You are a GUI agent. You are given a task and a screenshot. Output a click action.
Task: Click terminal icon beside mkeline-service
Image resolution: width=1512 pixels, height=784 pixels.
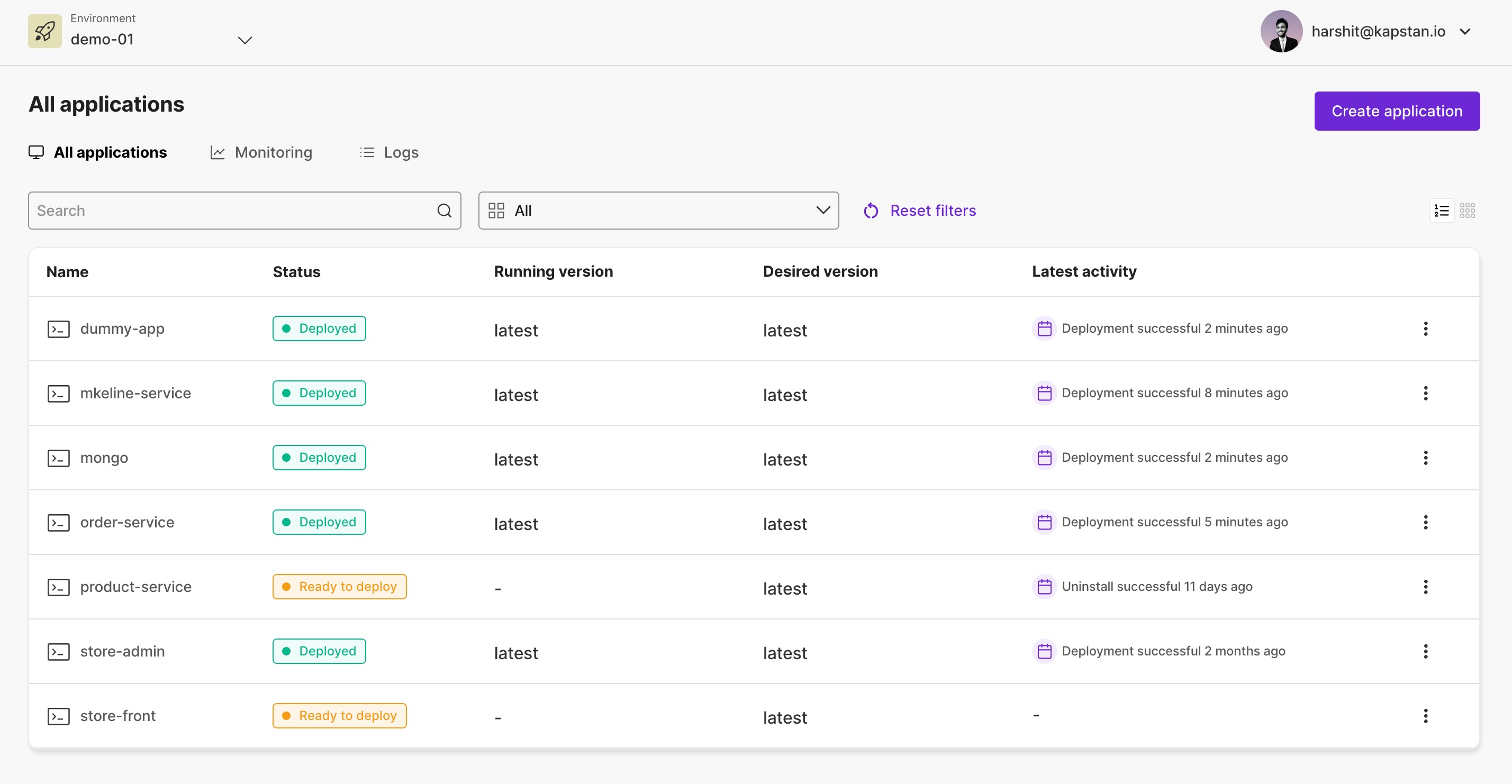pyautogui.click(x=58, y=394)
